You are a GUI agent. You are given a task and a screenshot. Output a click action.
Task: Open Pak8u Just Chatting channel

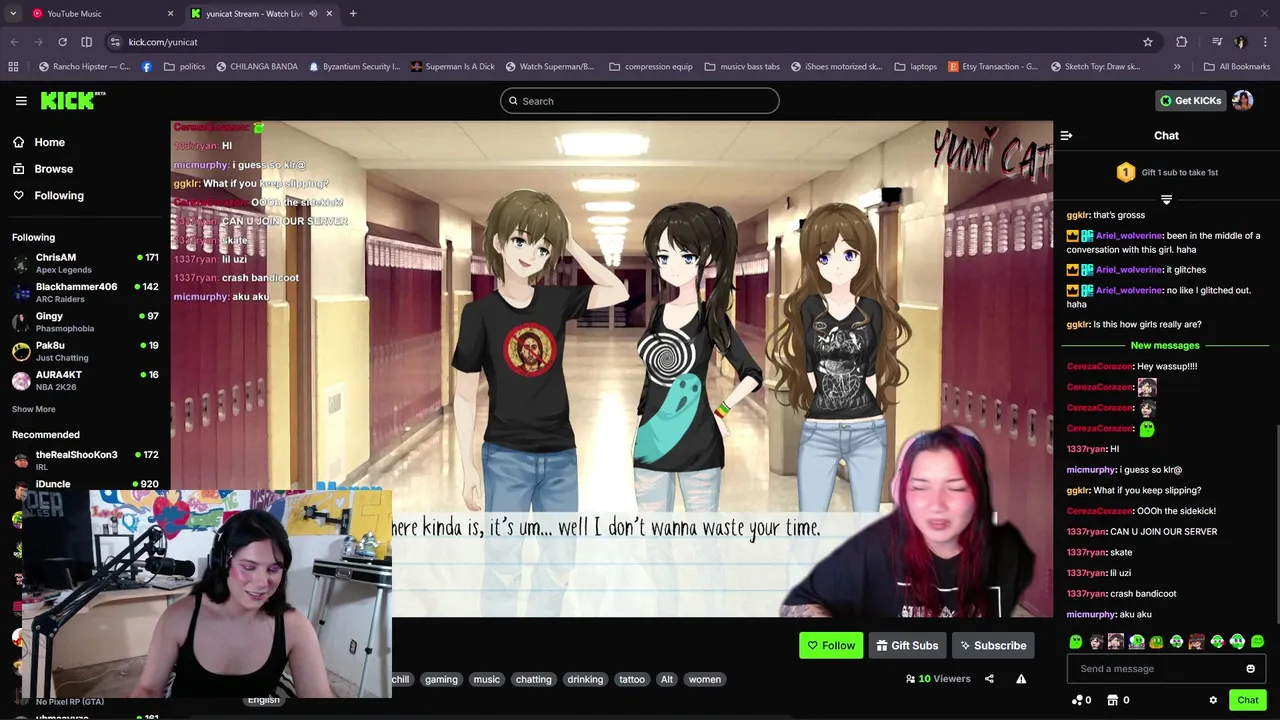[x=85, y=351]
